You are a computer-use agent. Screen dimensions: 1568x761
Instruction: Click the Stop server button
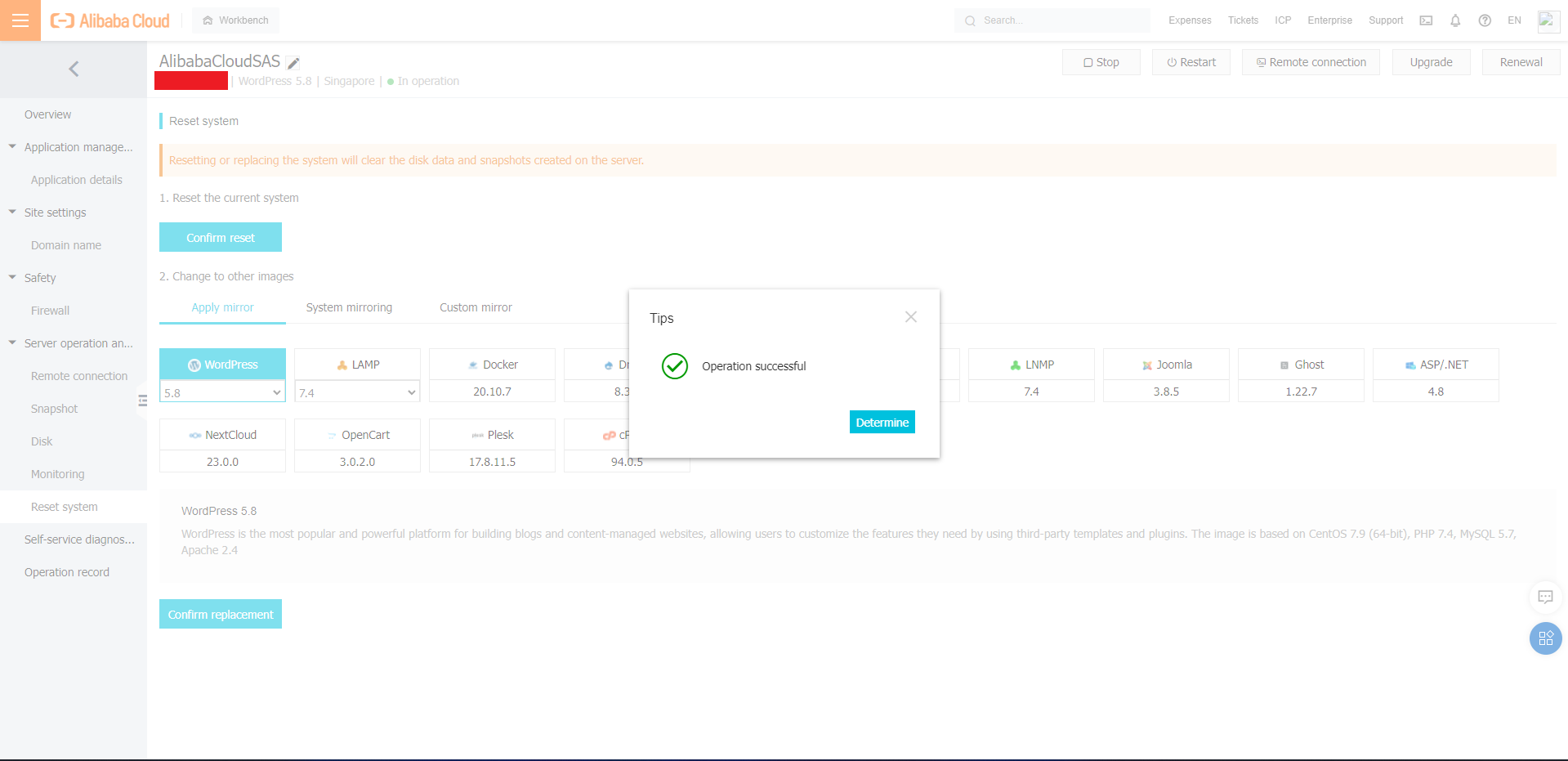tap(1101, 62)
